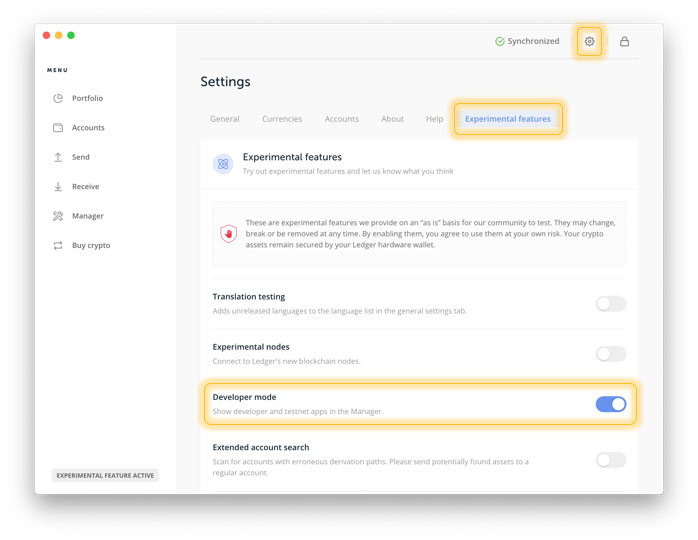Lock the app with padlock icon
The image size is (698, 540).
(624, 41)
